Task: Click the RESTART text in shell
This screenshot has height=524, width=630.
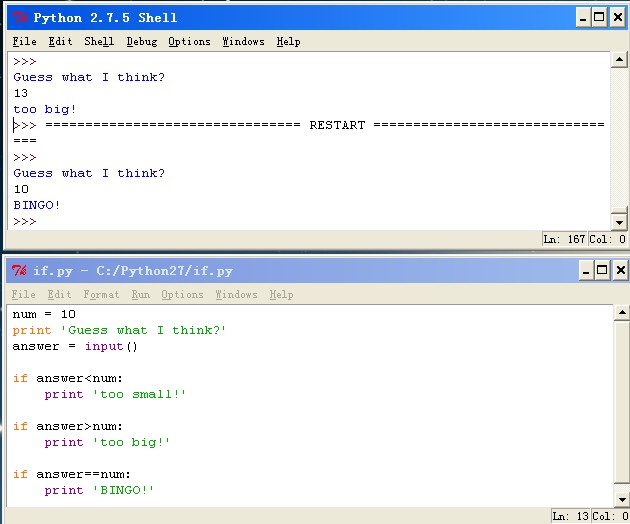Action: click(337, 125)
